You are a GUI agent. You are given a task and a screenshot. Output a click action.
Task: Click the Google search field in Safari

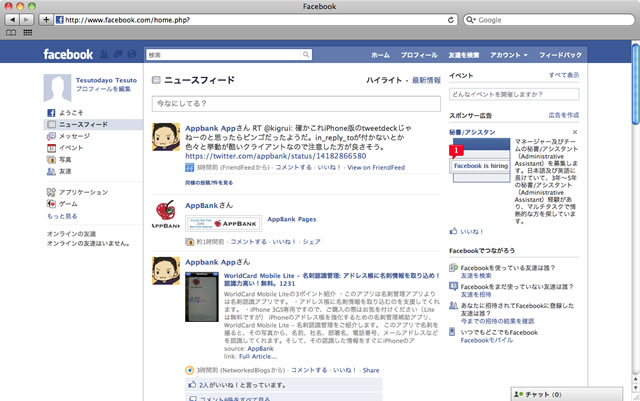point(549,20)
